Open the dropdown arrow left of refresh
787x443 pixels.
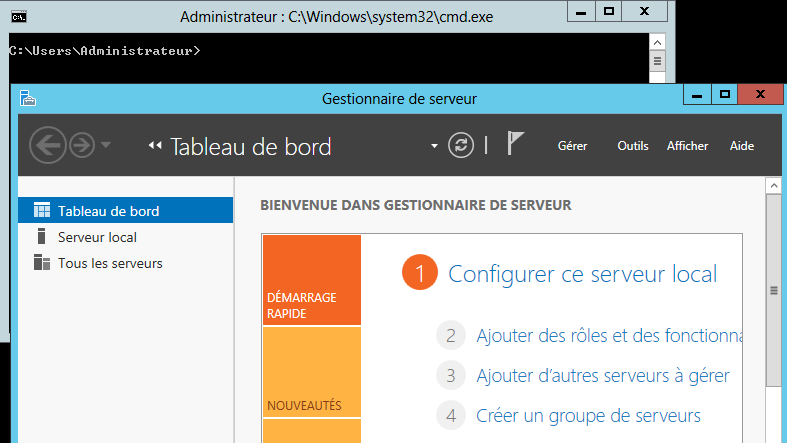point(434,146)
